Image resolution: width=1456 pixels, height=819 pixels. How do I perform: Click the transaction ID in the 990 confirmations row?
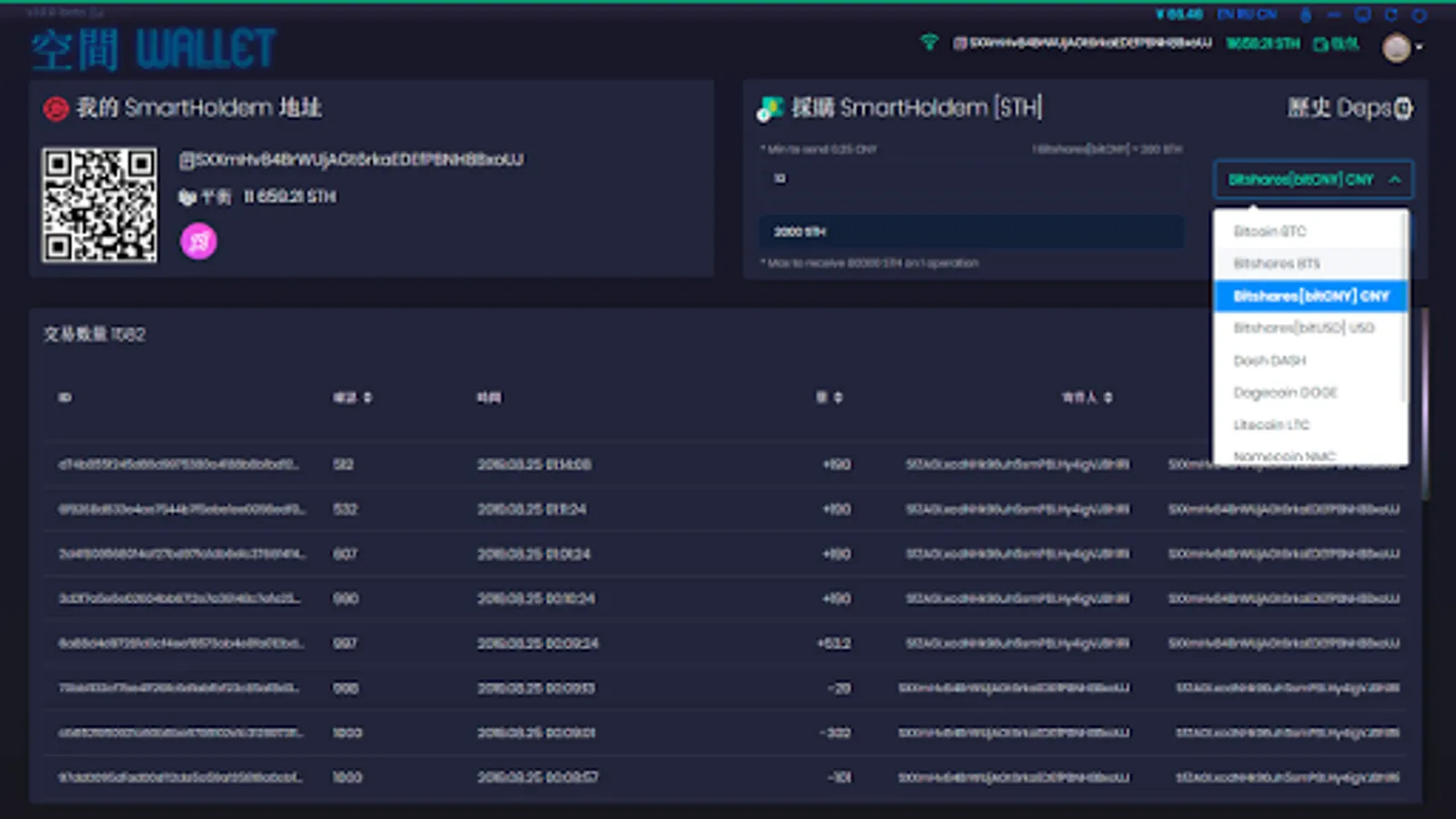[179, 599]
